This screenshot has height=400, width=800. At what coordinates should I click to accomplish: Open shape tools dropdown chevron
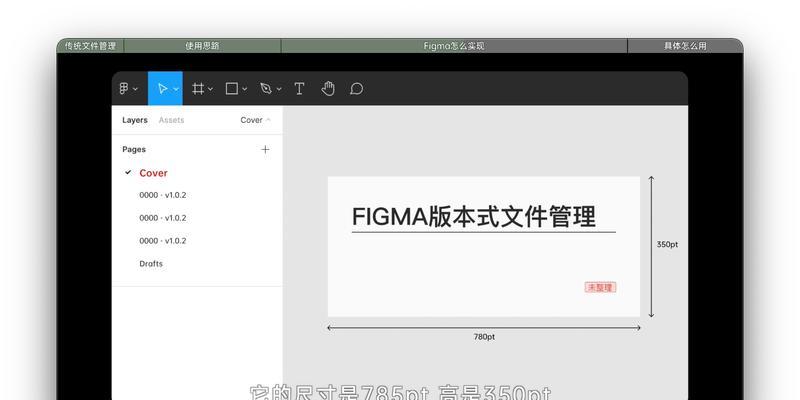click(x=244, y=89)
